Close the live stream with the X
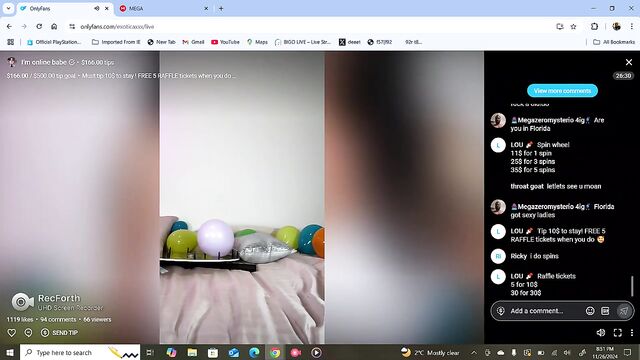The image size is (640, 360). [629, 62]
